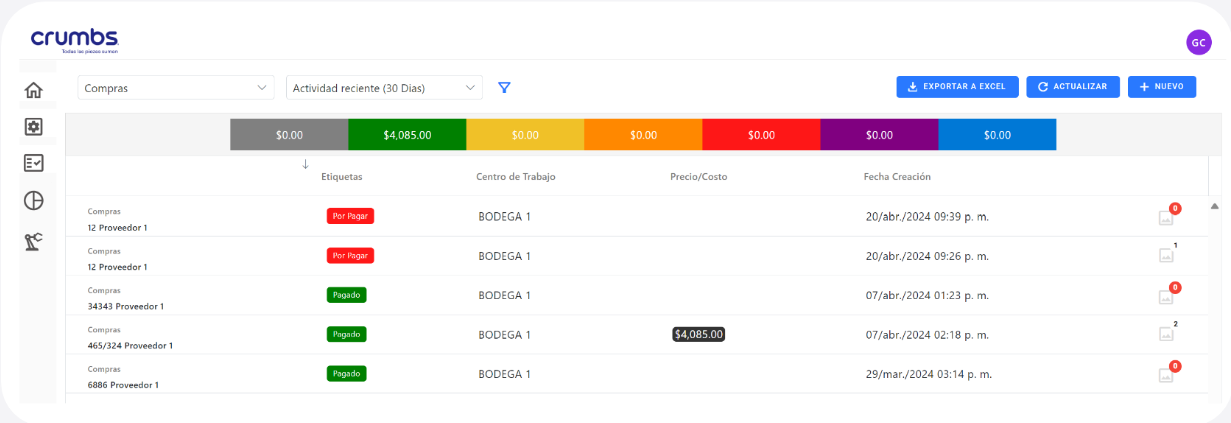The width and height of the screenshot is (1231, 423).
Task: Create new record with Nuevo button
Action: point(1161,87)
